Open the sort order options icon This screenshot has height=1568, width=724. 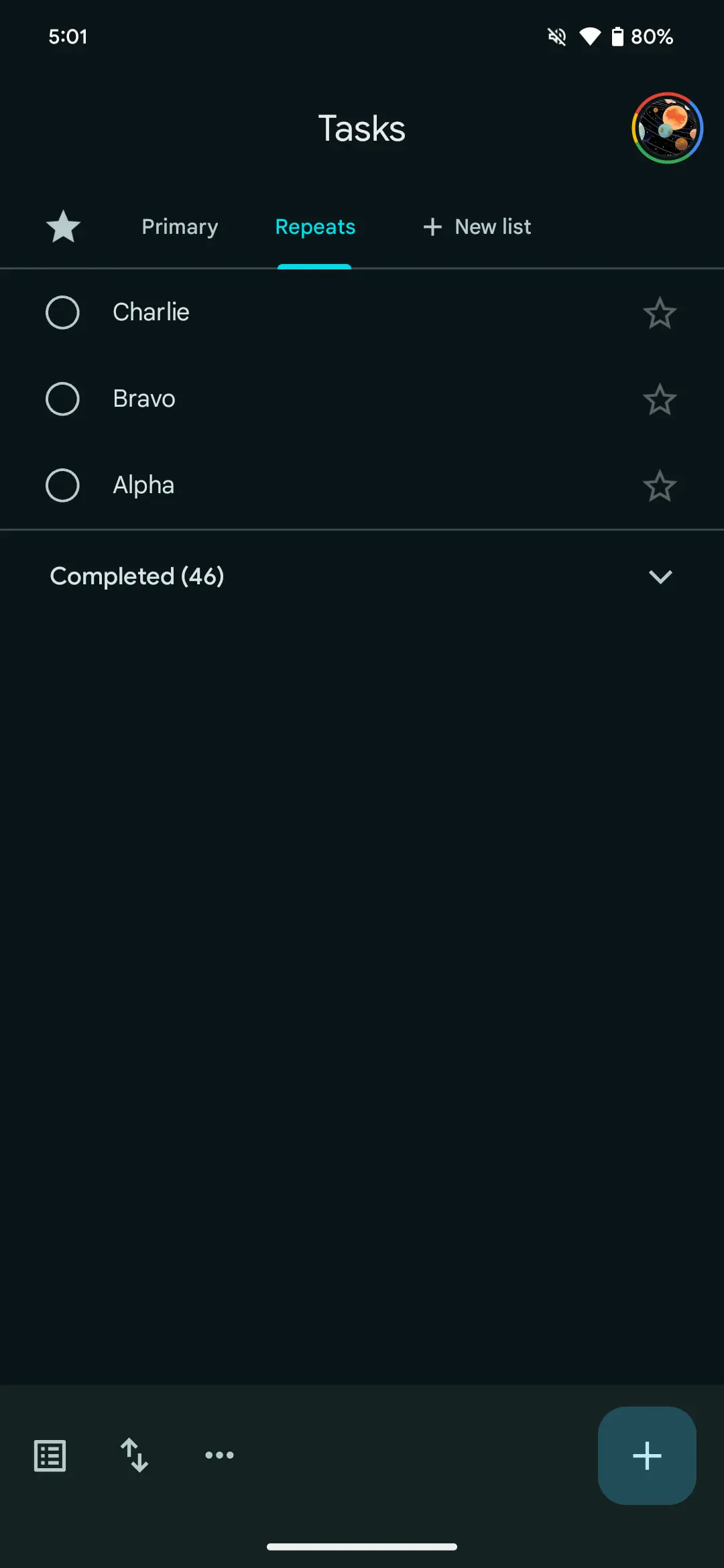[x=134, y=1455]
